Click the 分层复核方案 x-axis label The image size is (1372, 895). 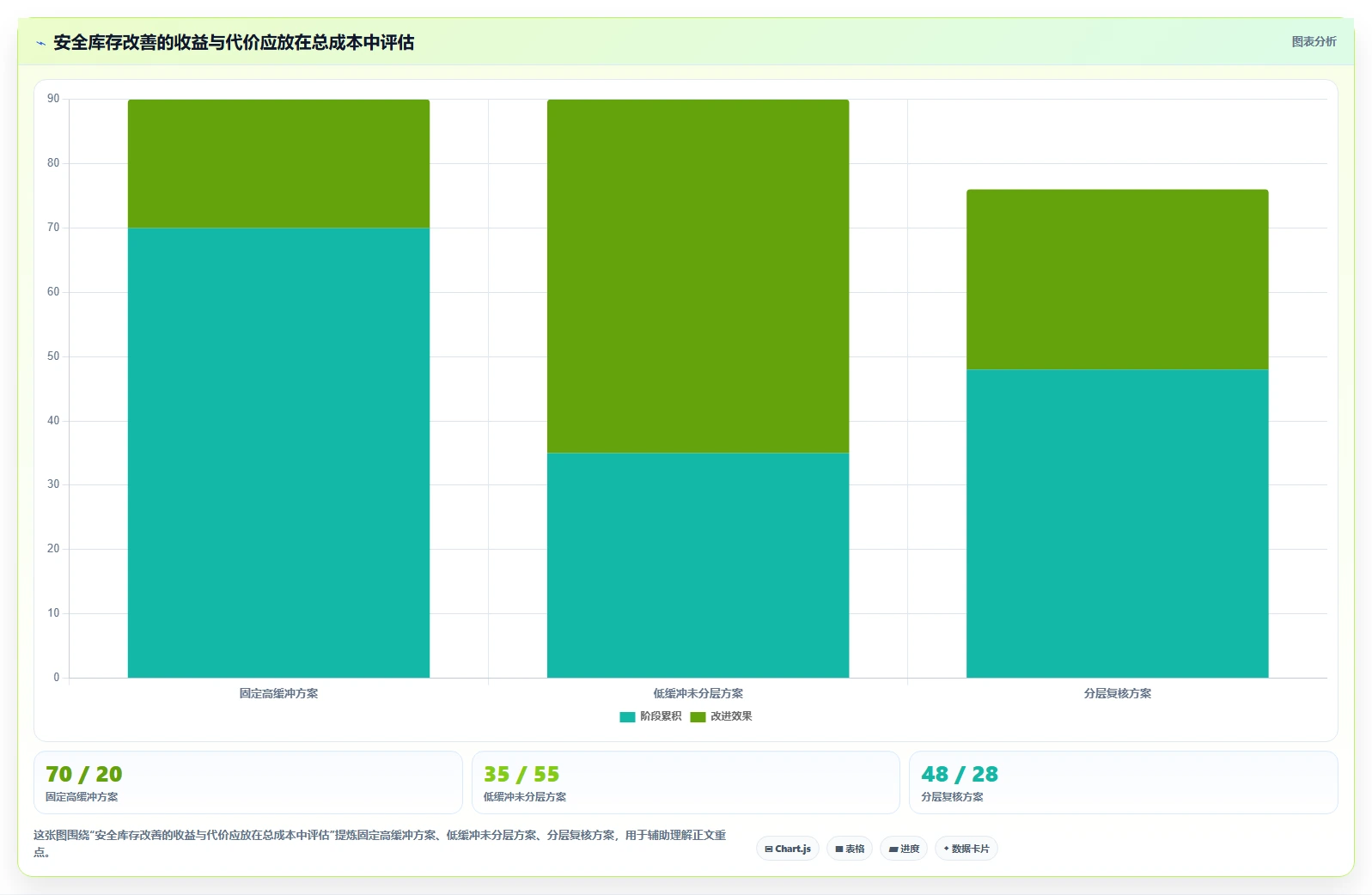pos(1117,693)
